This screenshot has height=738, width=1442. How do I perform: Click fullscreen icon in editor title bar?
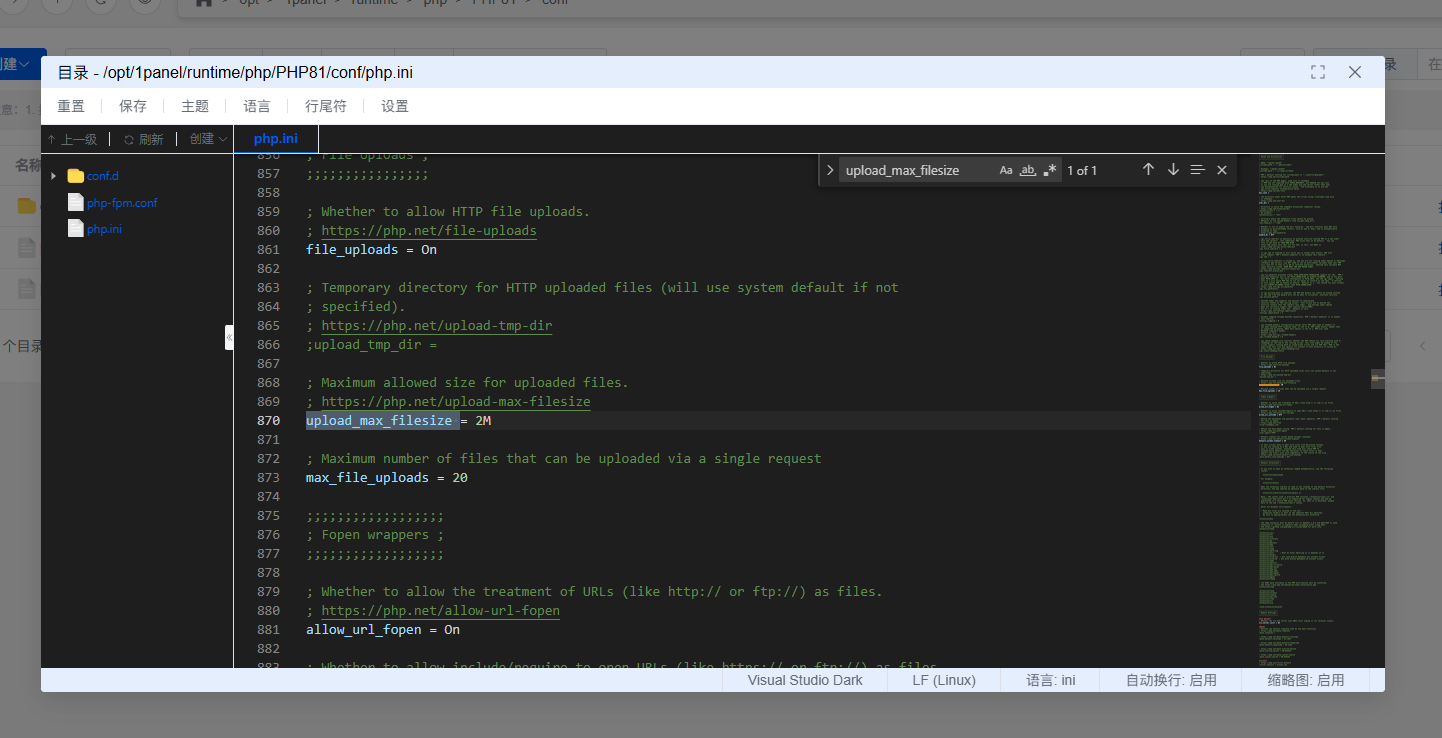coord(1318,72)
